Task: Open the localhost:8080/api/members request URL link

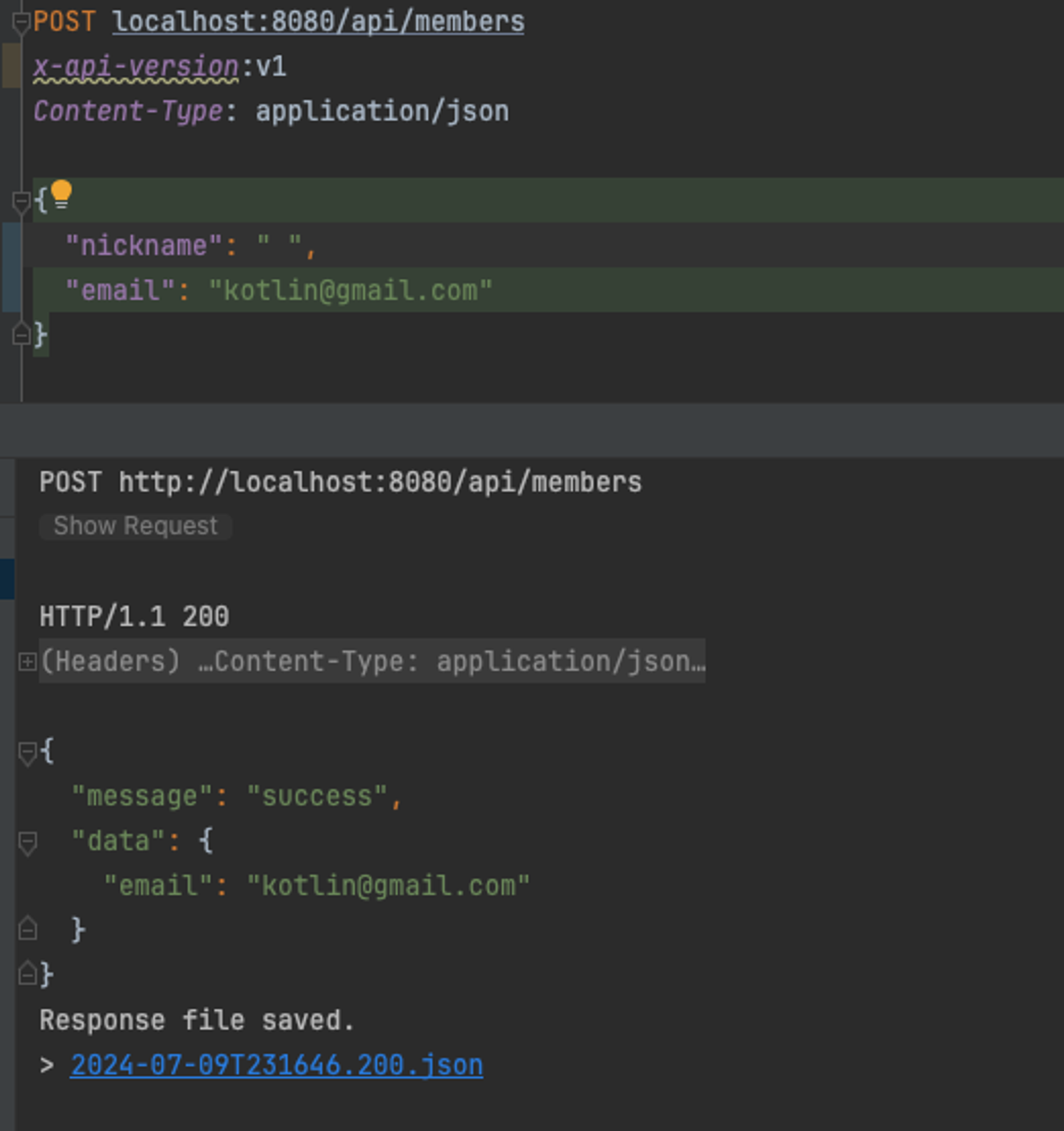Action: coord(318,23)
